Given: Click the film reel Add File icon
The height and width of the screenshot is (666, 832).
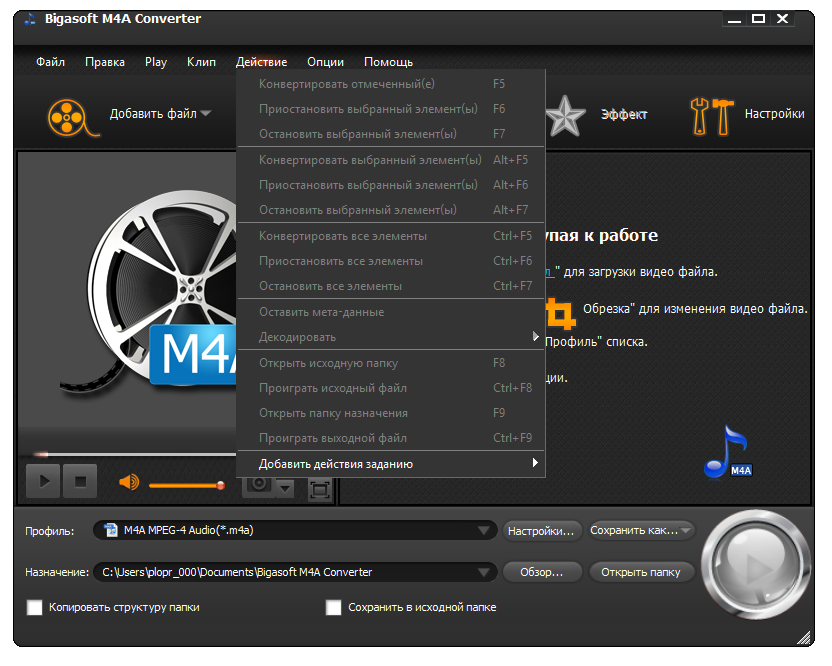Looking at the screenshot, I should pyautogui.click(x=72, y=117).
